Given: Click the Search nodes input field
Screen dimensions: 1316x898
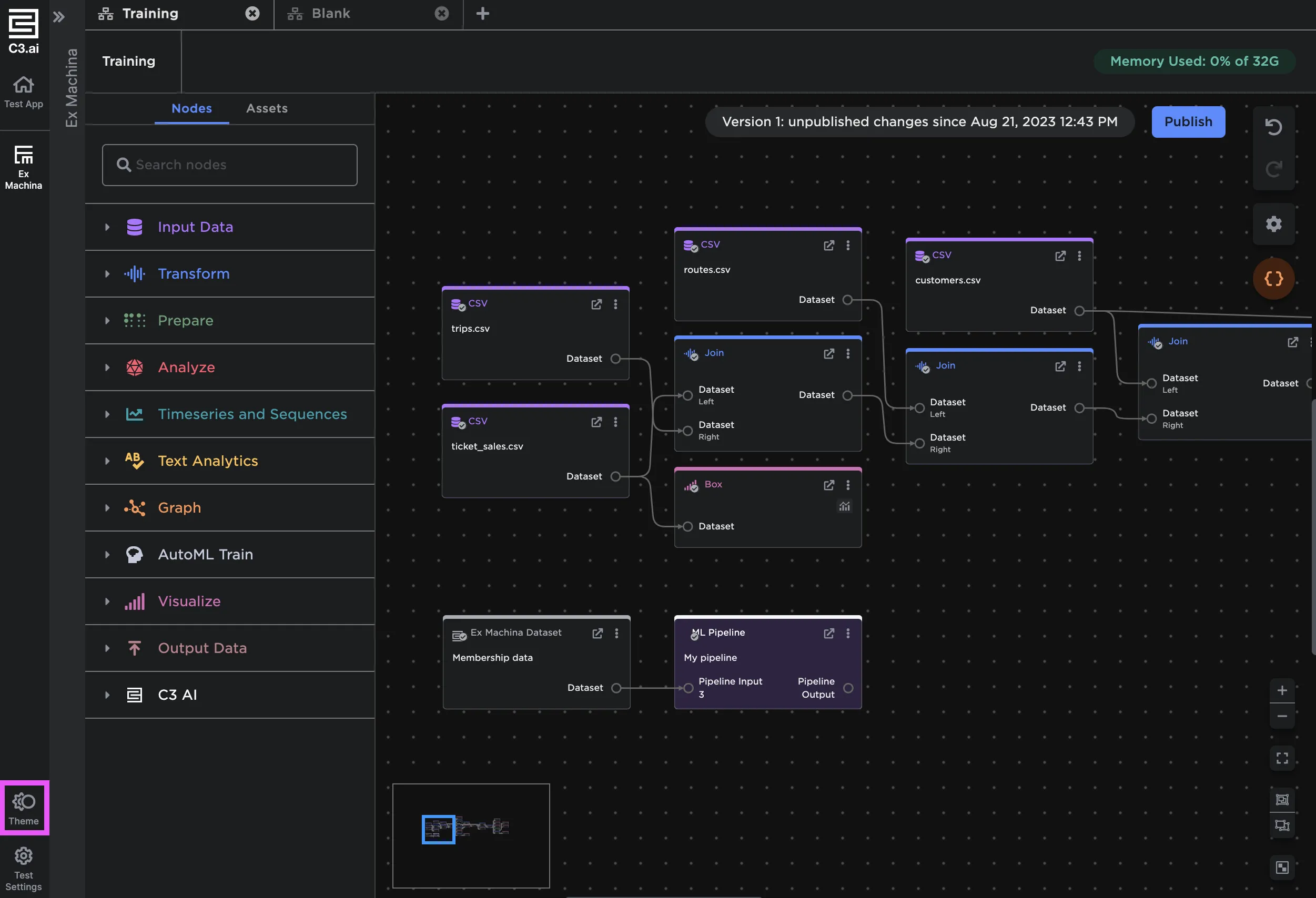Looking at the screenshot, I should pyautogui.click(x=229, y=165).
